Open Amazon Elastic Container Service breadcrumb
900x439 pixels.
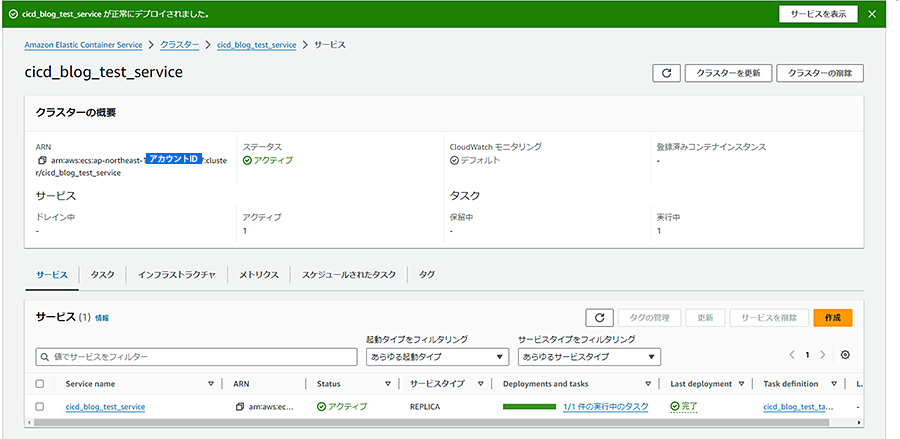tap(83, 45)
